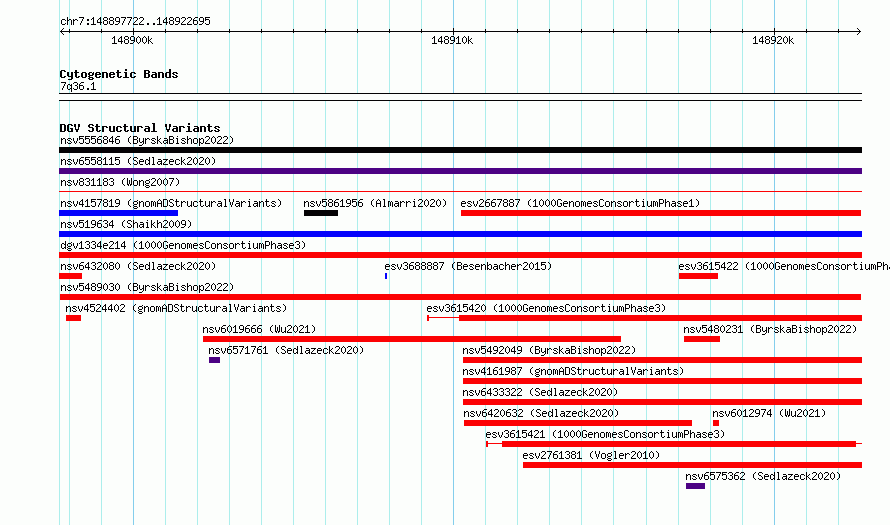Open nsv4157819 (gnomADStructuralVariants) label
The width and height of the screenshot is (890, 525).
click(171, 203)
